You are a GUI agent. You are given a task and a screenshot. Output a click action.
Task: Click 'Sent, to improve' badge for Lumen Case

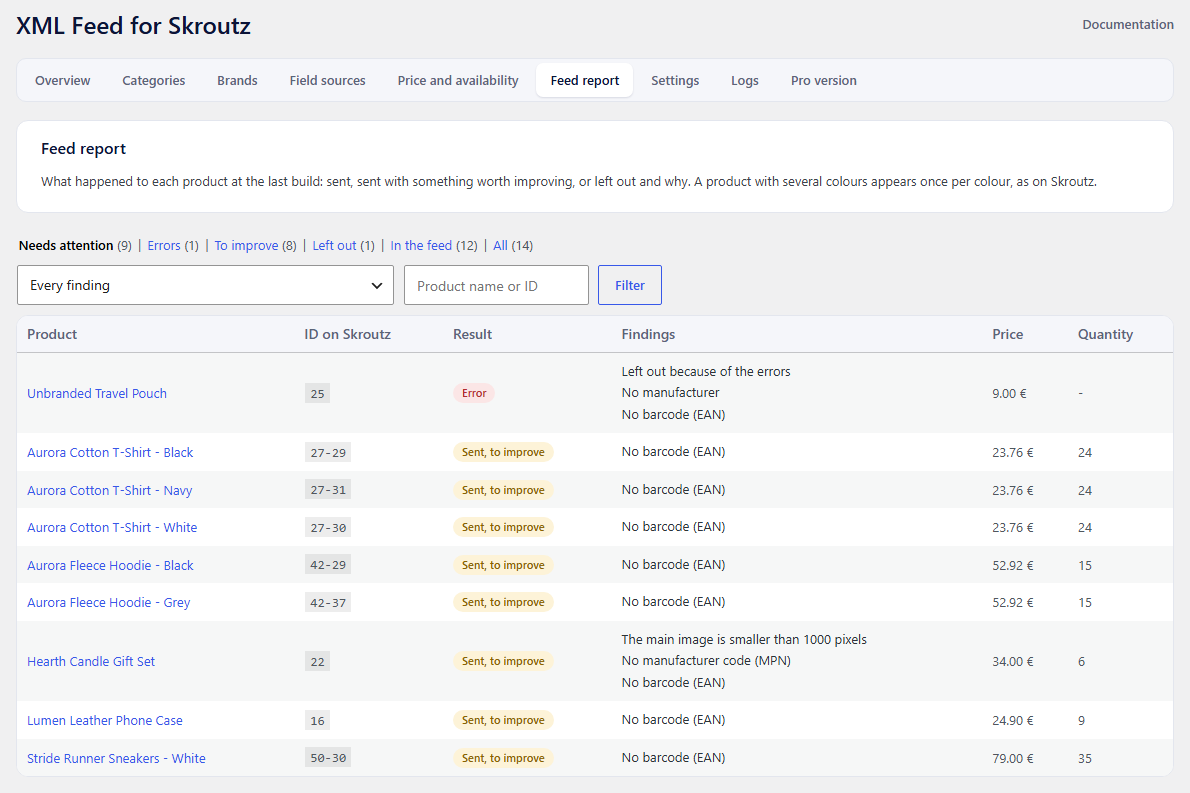(x=503, y=720)
